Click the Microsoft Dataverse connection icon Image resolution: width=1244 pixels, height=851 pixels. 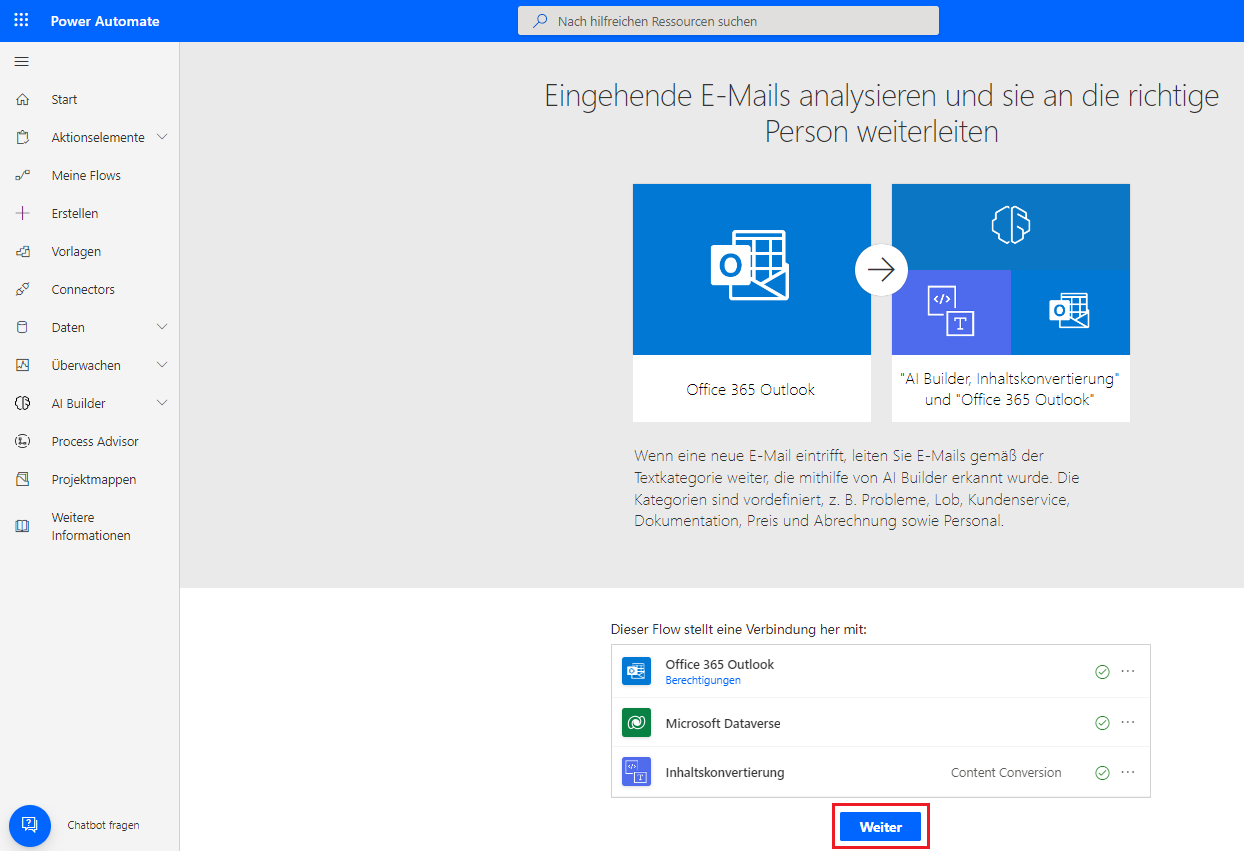point(636,722)
